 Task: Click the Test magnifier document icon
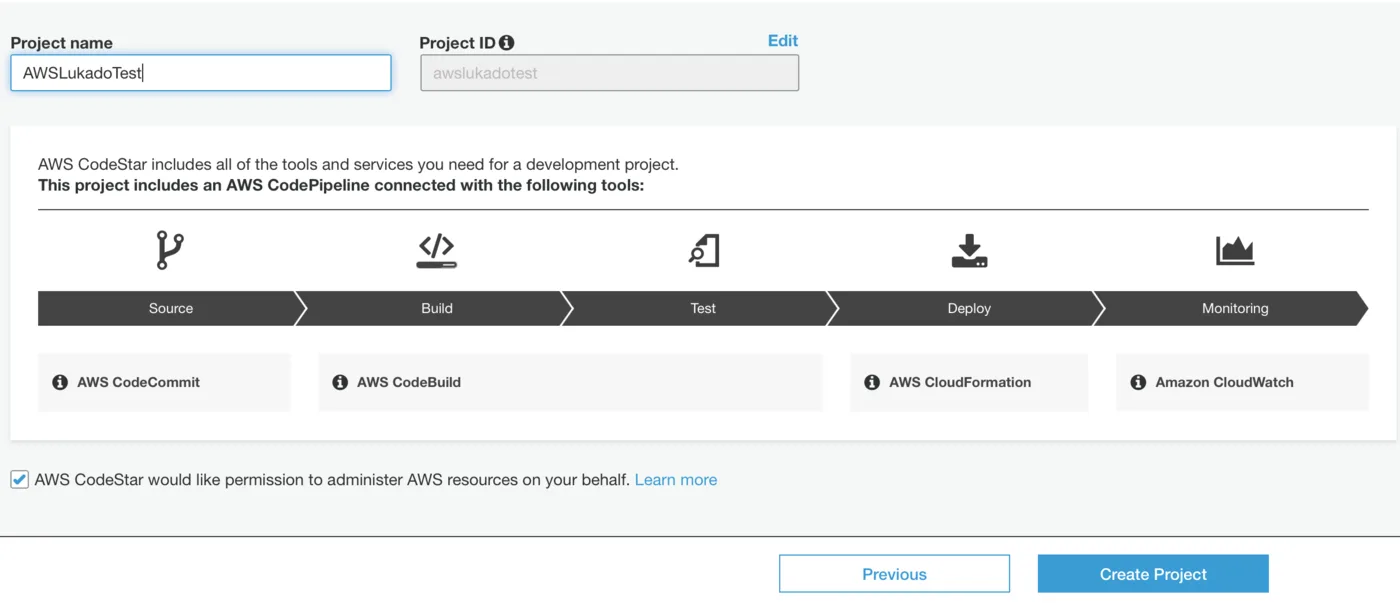pos(704,250)
